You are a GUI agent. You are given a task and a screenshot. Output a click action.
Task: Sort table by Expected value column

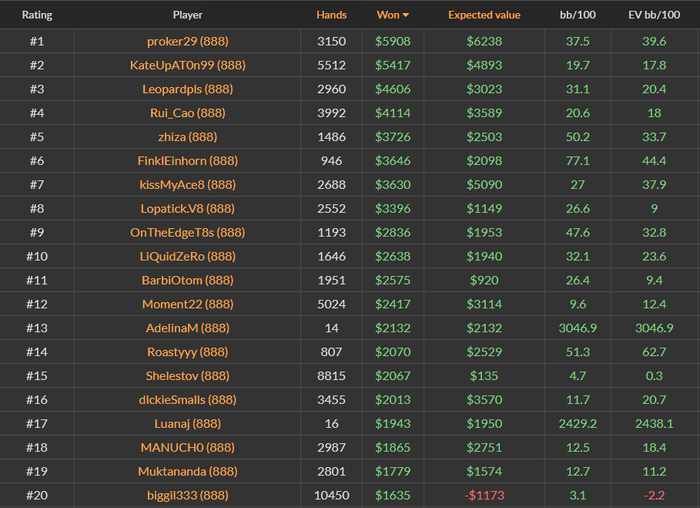pyautogui.click(x=484, y=16)
